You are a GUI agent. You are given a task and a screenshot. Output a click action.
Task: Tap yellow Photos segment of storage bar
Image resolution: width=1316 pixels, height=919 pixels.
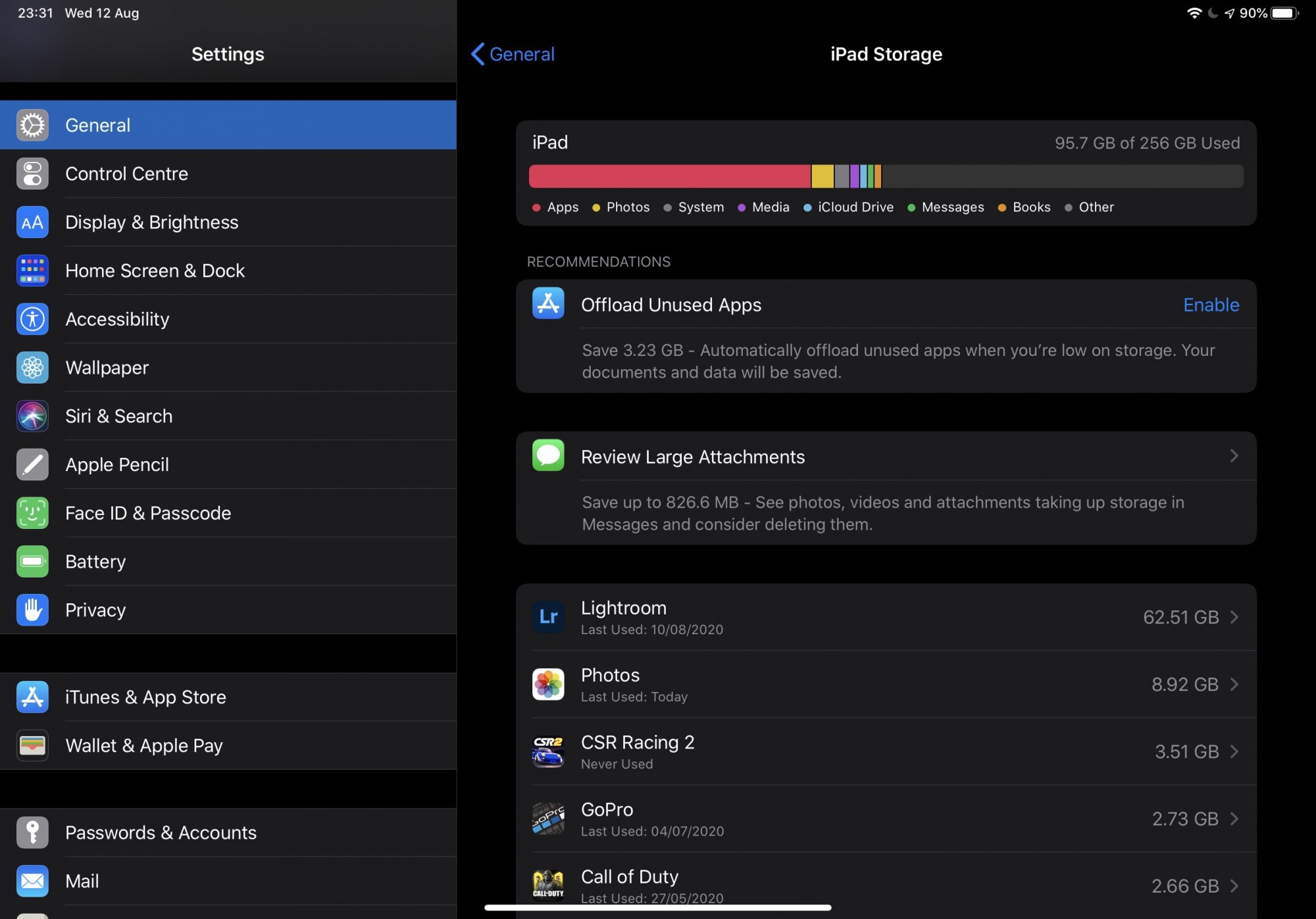(x=822, y=176)
